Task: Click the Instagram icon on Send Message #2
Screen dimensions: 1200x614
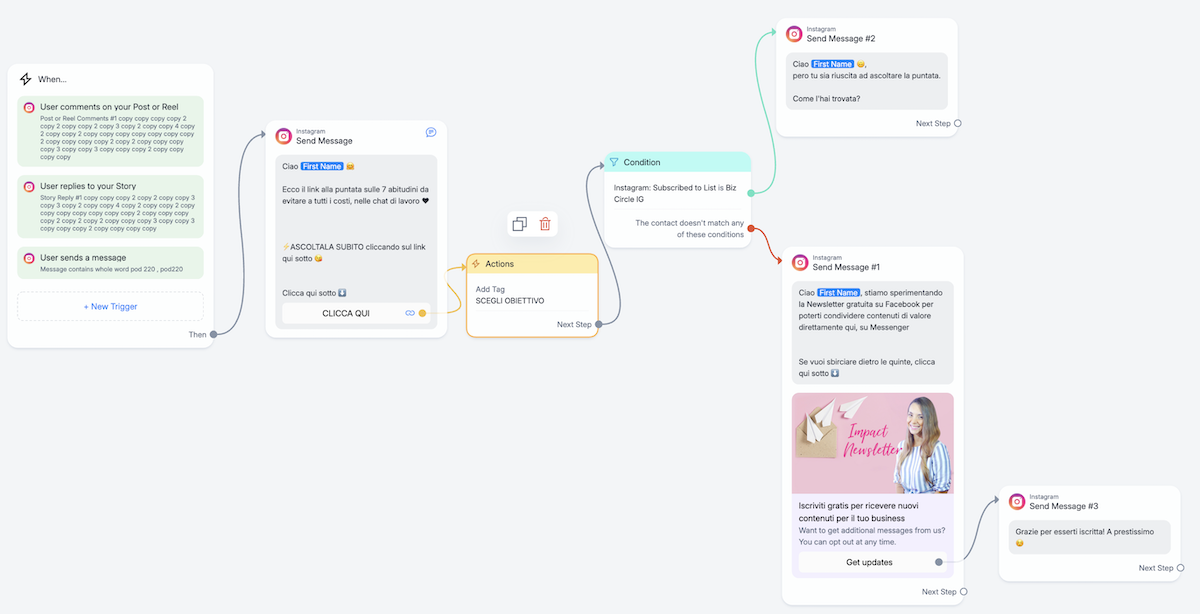Action: pos(794,34)
